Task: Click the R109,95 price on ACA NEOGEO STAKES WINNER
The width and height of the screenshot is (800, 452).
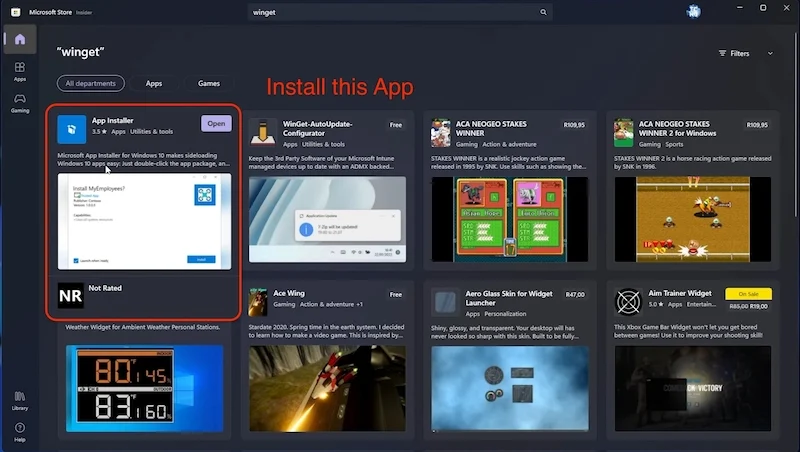Action: coord(574,125)
